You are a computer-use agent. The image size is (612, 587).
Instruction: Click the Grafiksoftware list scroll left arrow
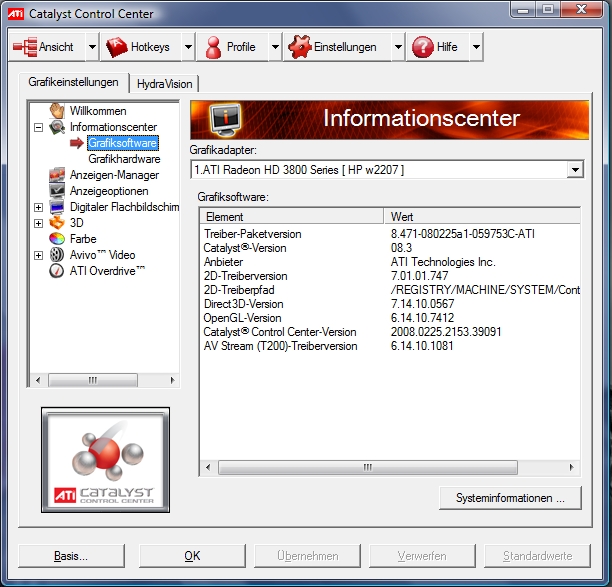point(208,467)
